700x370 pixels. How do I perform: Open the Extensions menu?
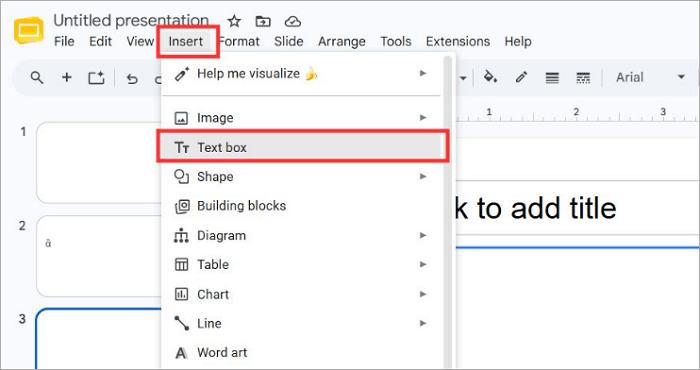pyautogui.click(x=458, y=42)
